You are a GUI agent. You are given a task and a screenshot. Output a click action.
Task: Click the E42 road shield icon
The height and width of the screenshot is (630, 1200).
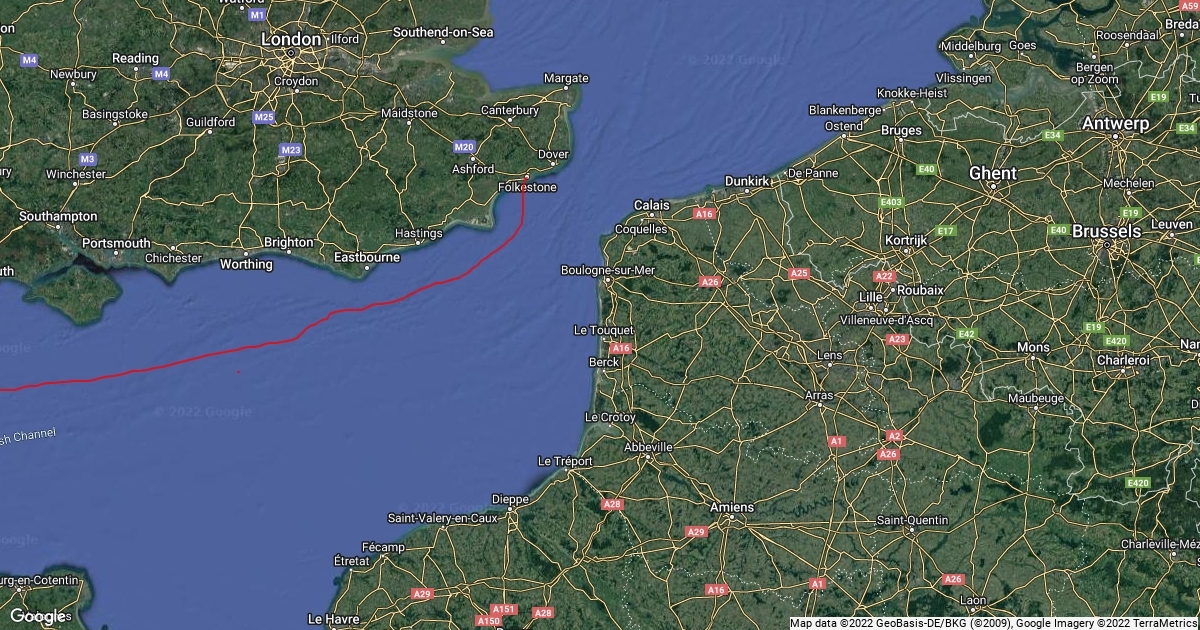coord(966,334)
